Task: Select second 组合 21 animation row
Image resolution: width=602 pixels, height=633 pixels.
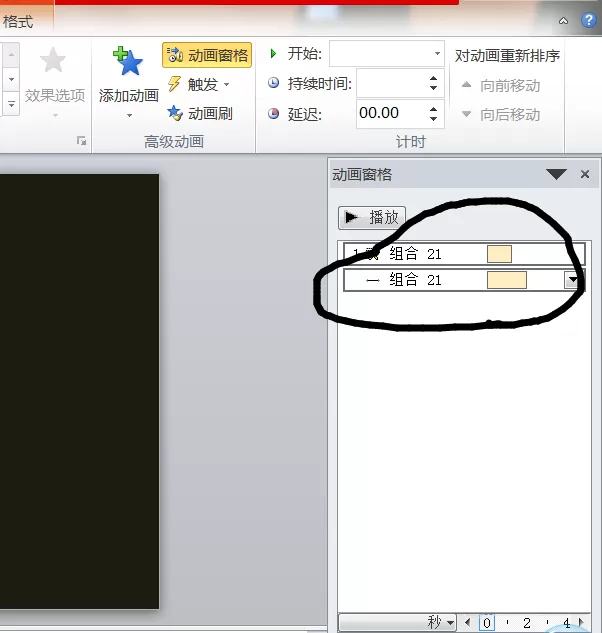Action: 464,280
